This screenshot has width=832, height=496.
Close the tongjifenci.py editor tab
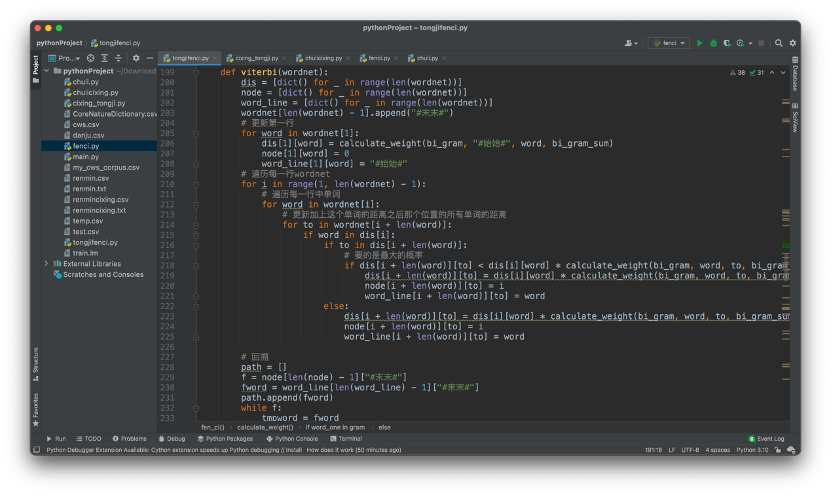(215, 58)
